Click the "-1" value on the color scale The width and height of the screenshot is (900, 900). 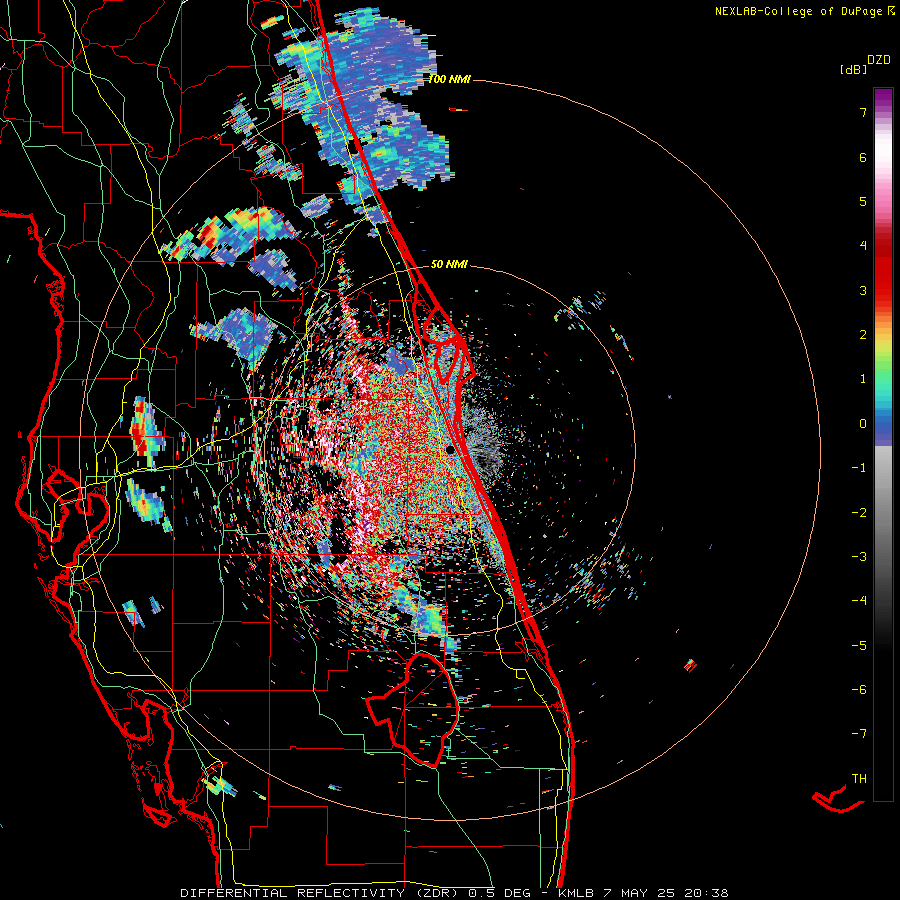859,468
